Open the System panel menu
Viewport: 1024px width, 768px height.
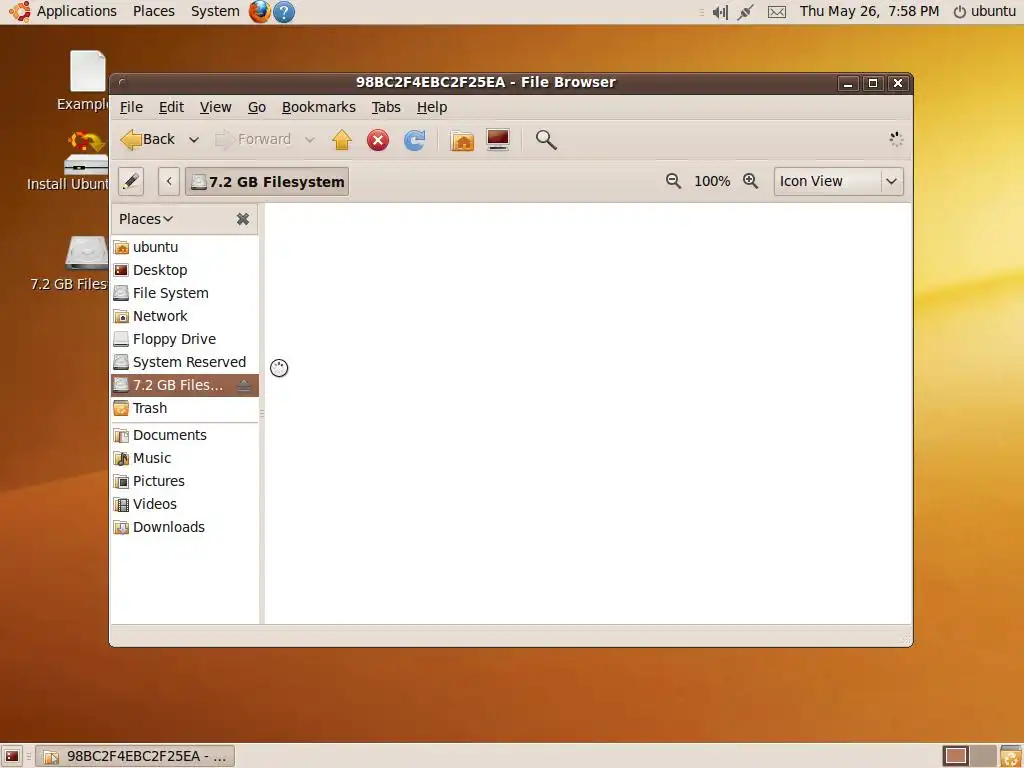pos(215,11)
